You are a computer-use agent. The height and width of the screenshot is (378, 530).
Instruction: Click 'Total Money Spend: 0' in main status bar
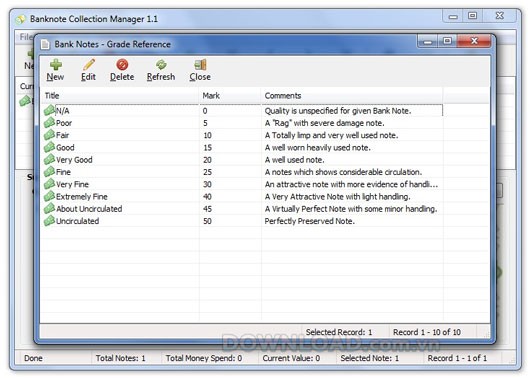[x=204, y=358]
